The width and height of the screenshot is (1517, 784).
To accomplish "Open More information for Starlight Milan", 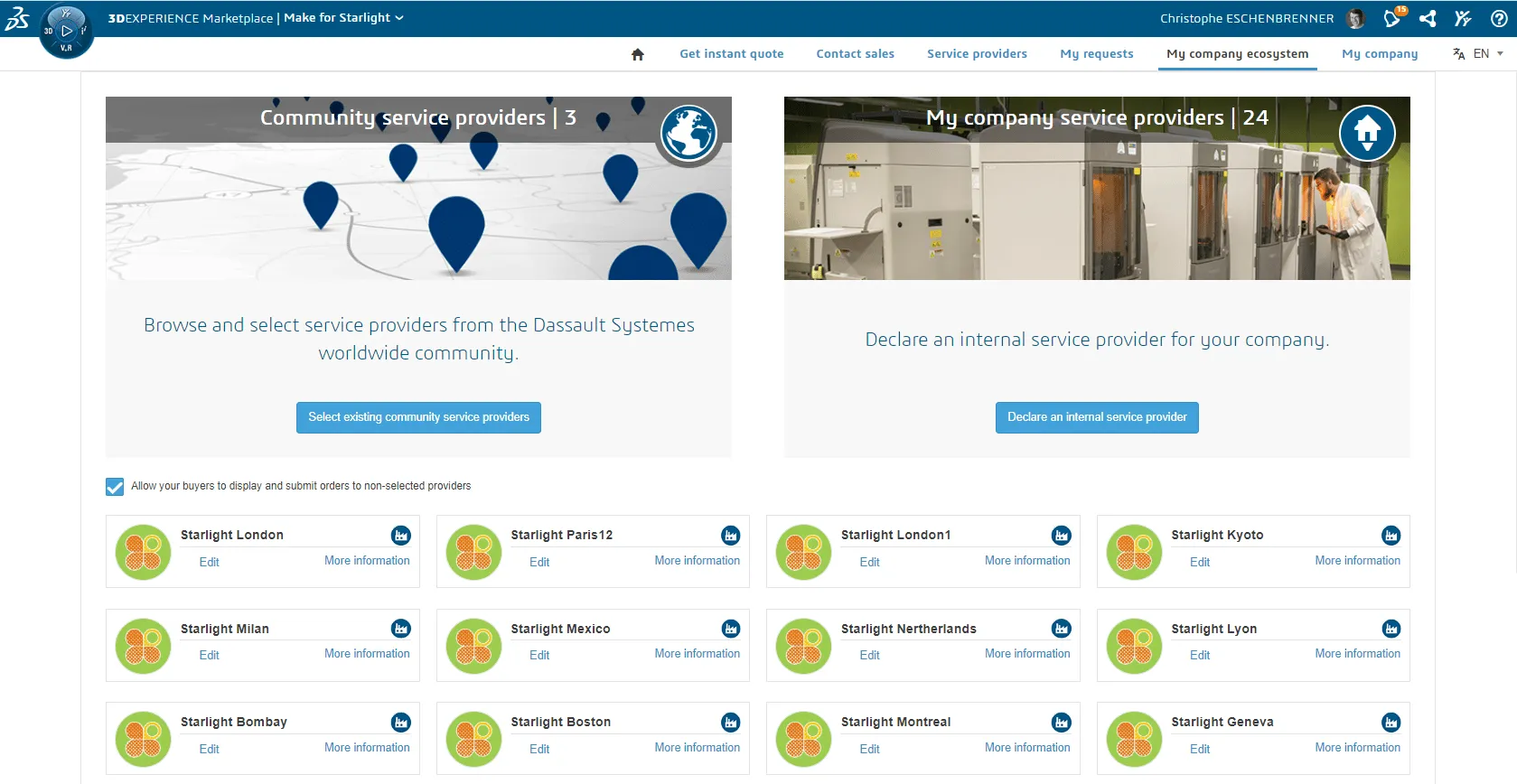I will pyautogui.click(x=367, y=654).
